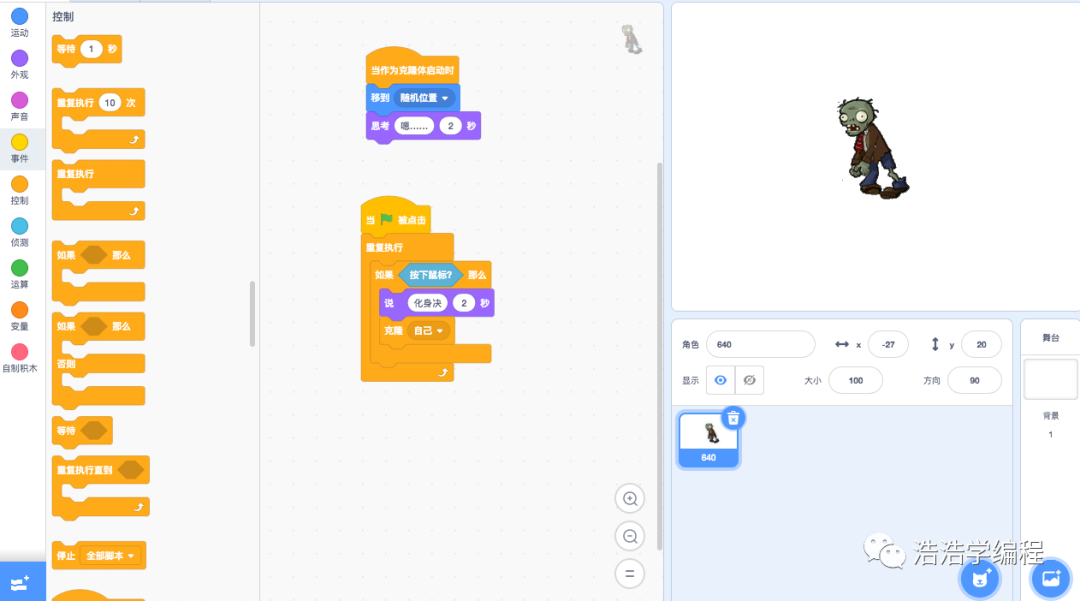Open the add extension button
This screenshot has height=601, width=1080.
pyautogui.click(x=21, y=582)
